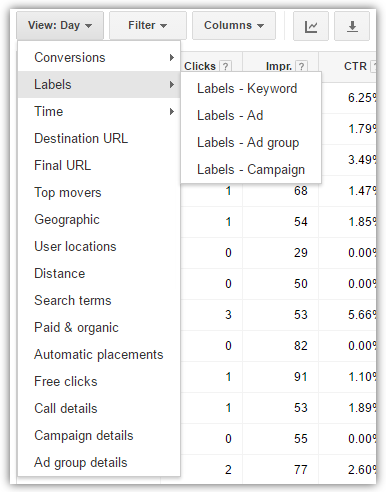Open the chart graph icon button
This screenshot has width=386, height=492.
(311, 26)
